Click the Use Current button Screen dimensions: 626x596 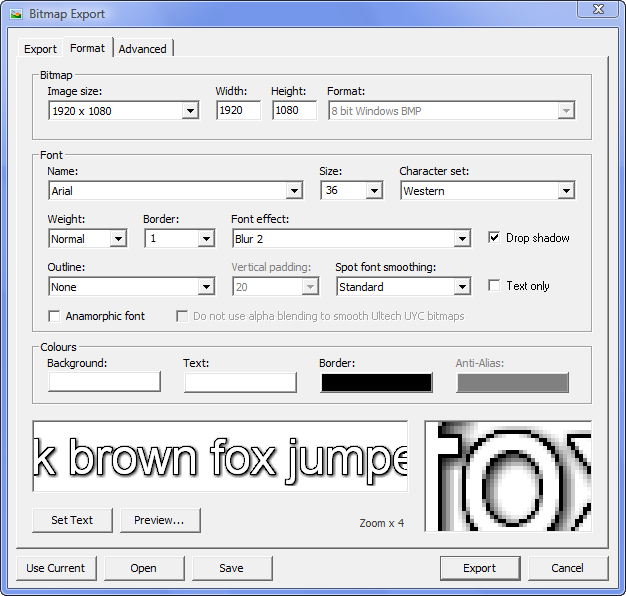[x=56, y=568]
